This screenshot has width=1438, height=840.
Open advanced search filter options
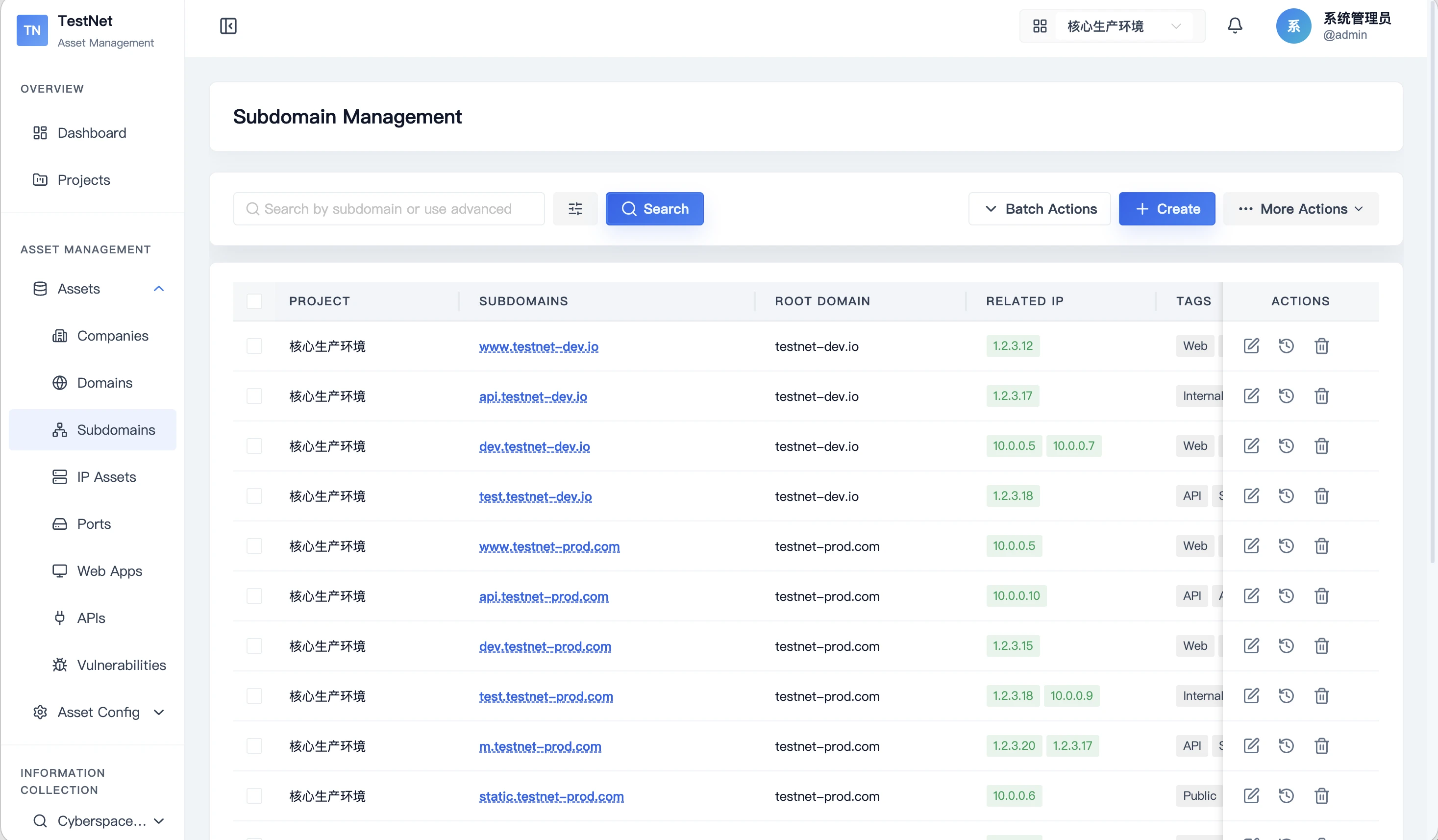click(575, 209)
